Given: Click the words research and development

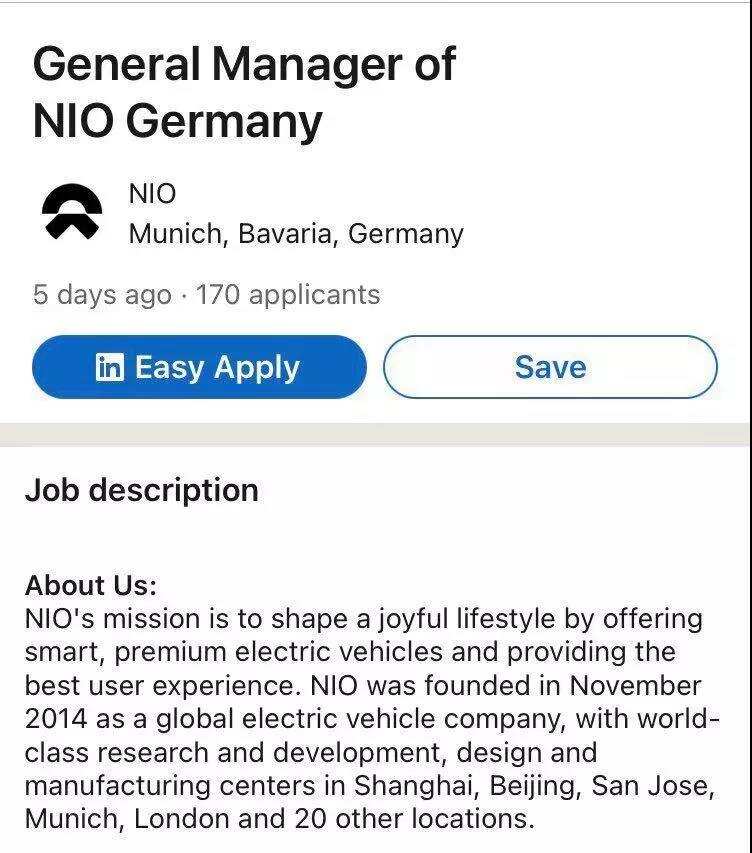Looking at the screenshot, I should 274,753.
